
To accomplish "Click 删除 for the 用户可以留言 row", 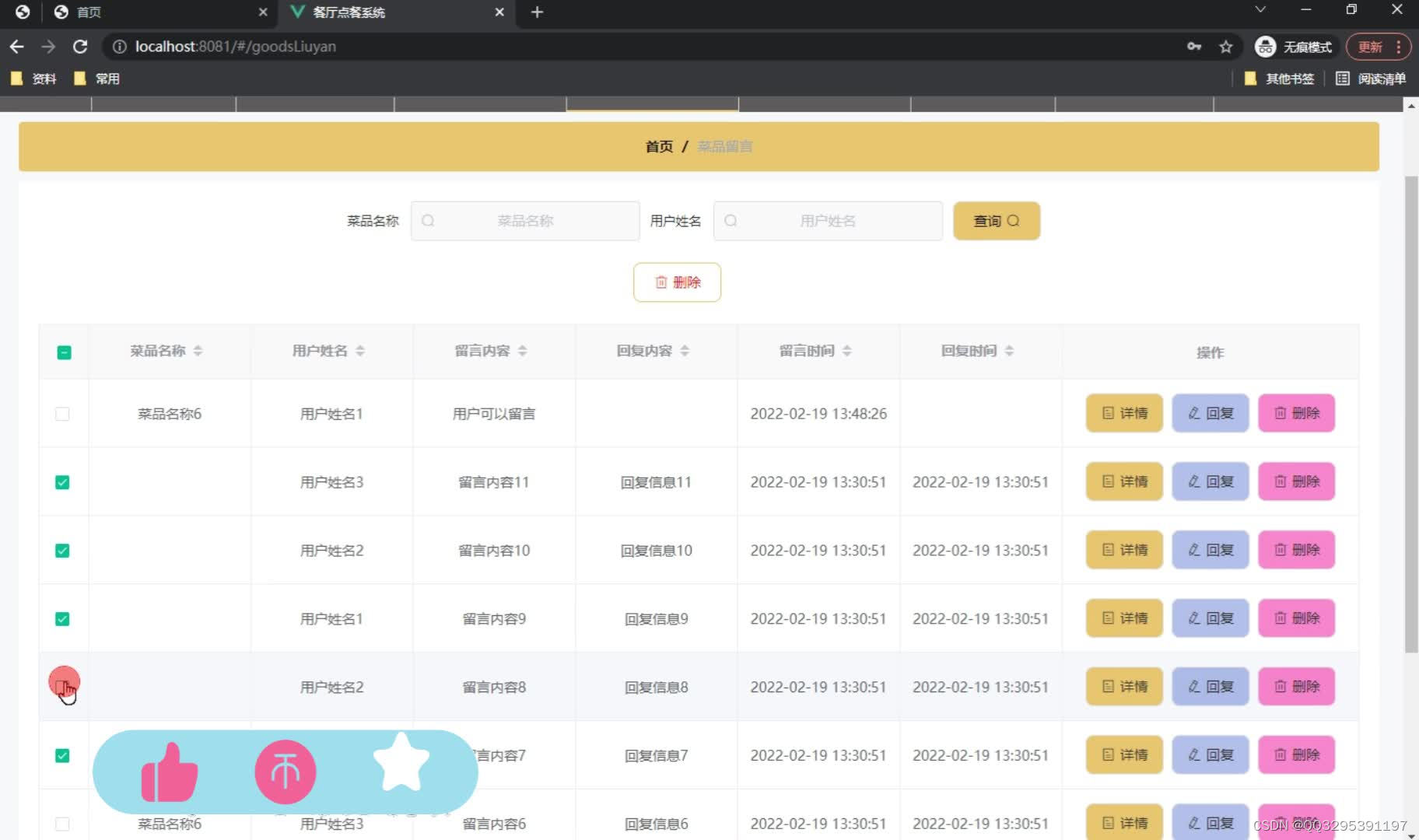I will [1296, 413].
